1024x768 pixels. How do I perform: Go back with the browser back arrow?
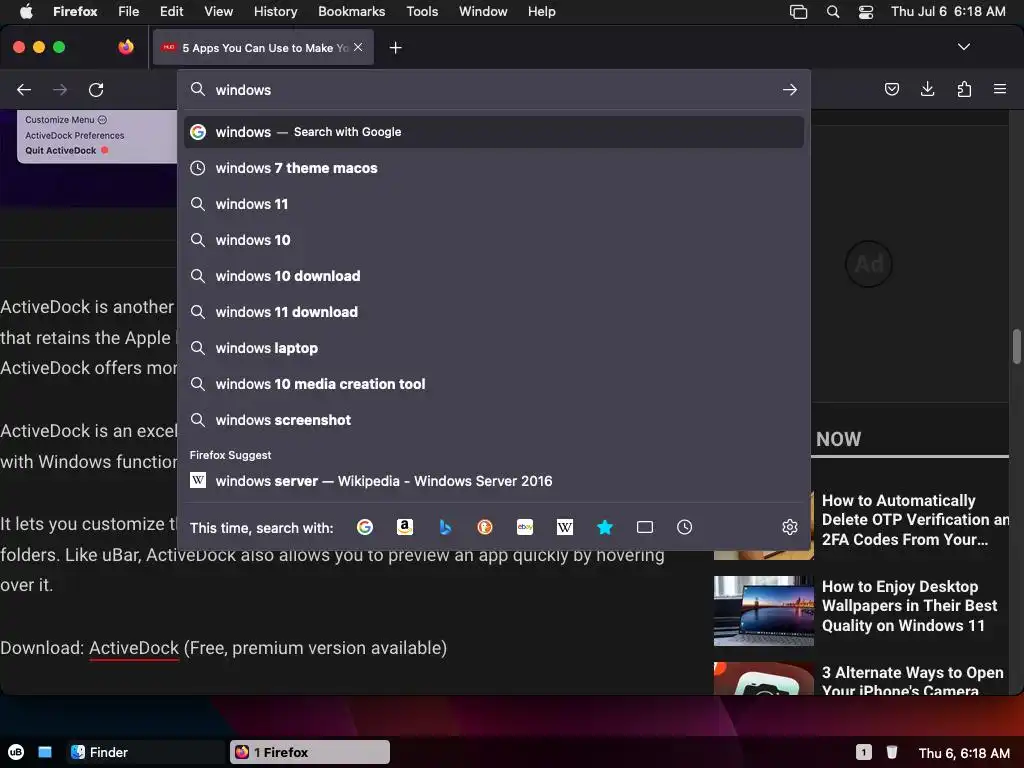point(24,89)
